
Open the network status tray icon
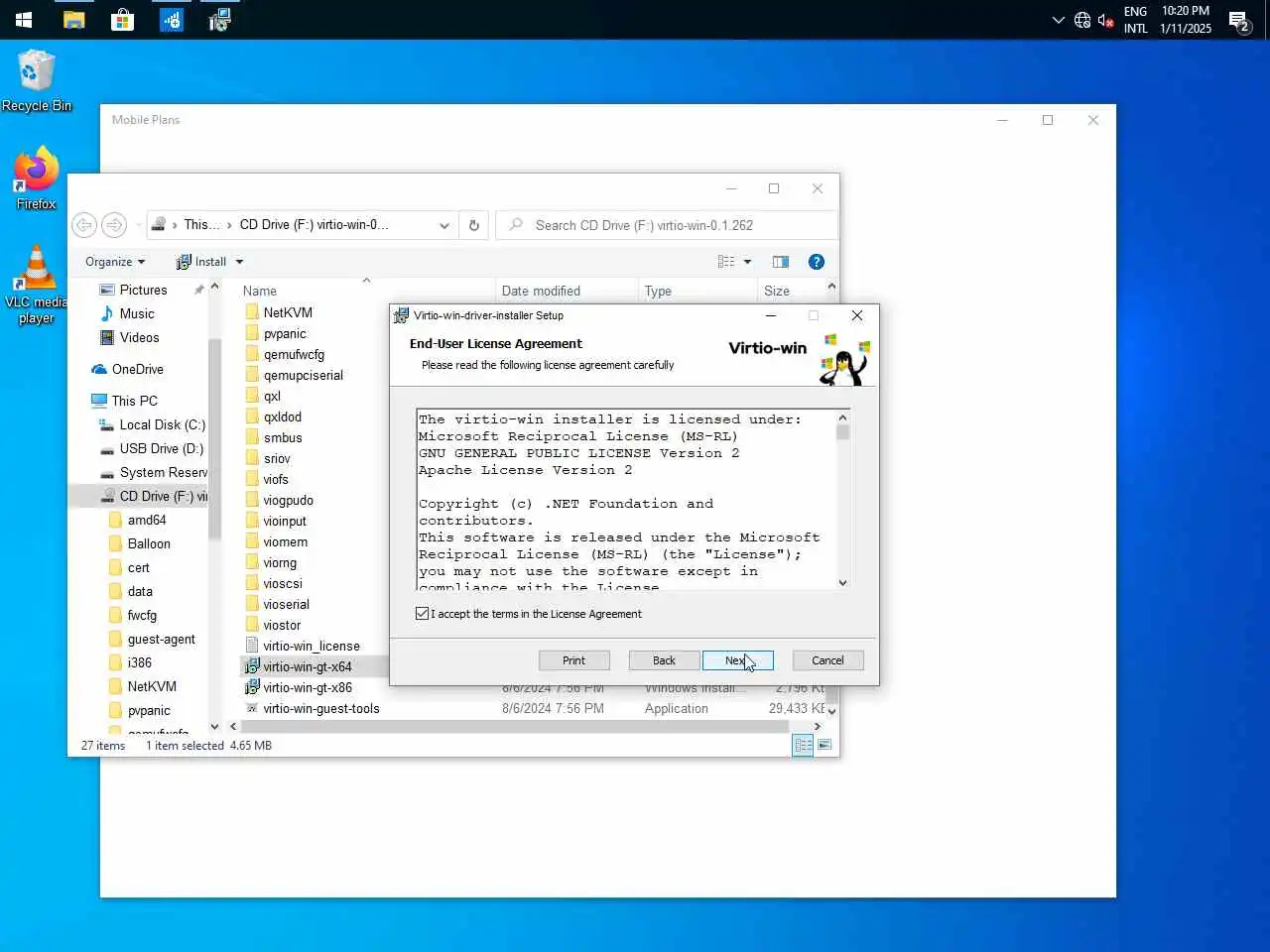[1082, 20]
